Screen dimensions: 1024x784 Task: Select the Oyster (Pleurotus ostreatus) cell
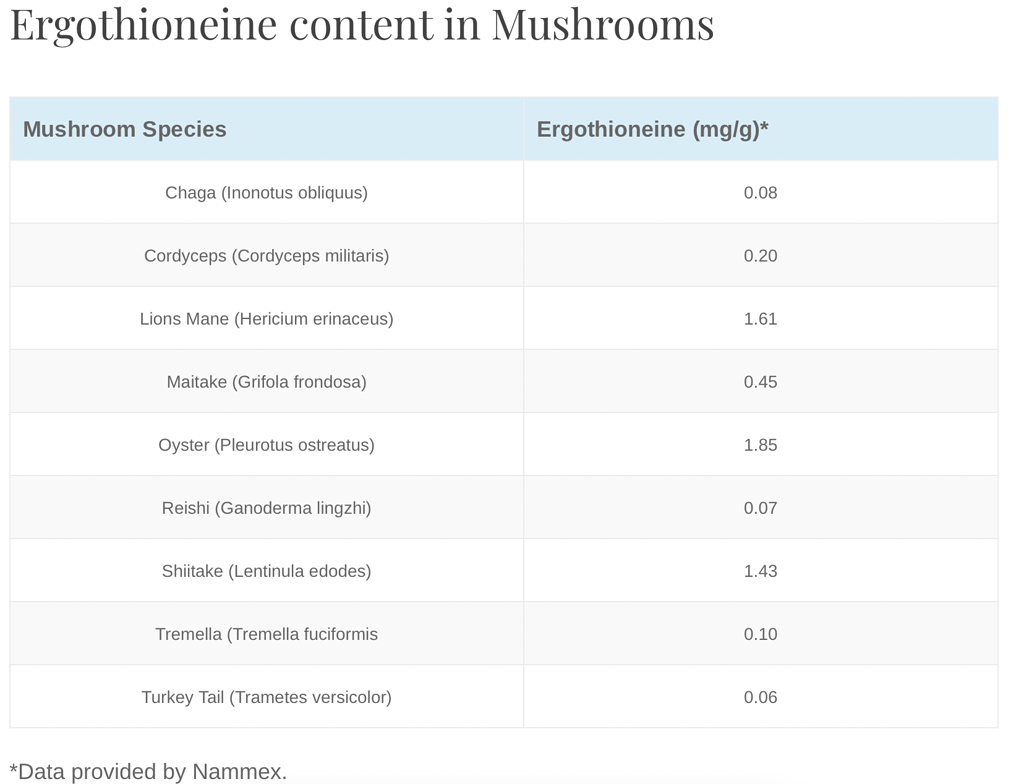click(266, 445)
